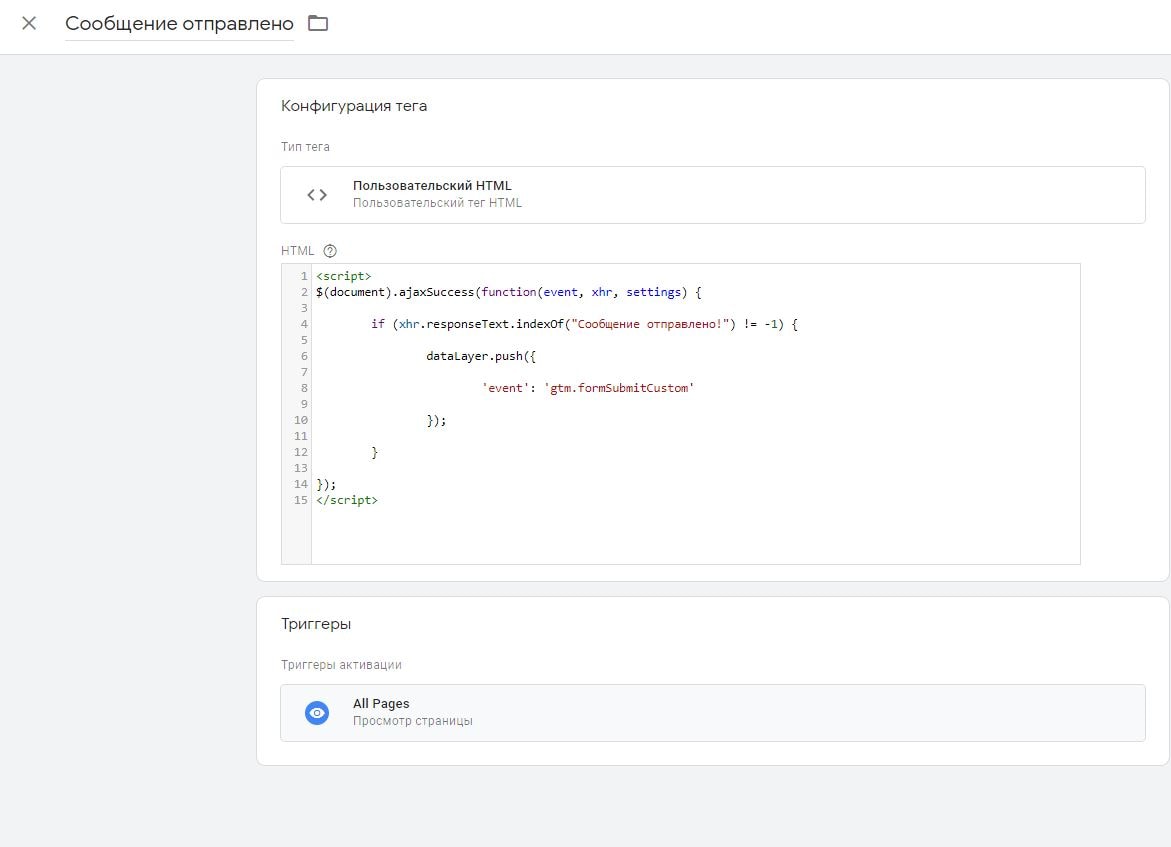Click the code brackets icon of Custom HTML
This screenshot has width=1171, height=847.
click(317, 195)
